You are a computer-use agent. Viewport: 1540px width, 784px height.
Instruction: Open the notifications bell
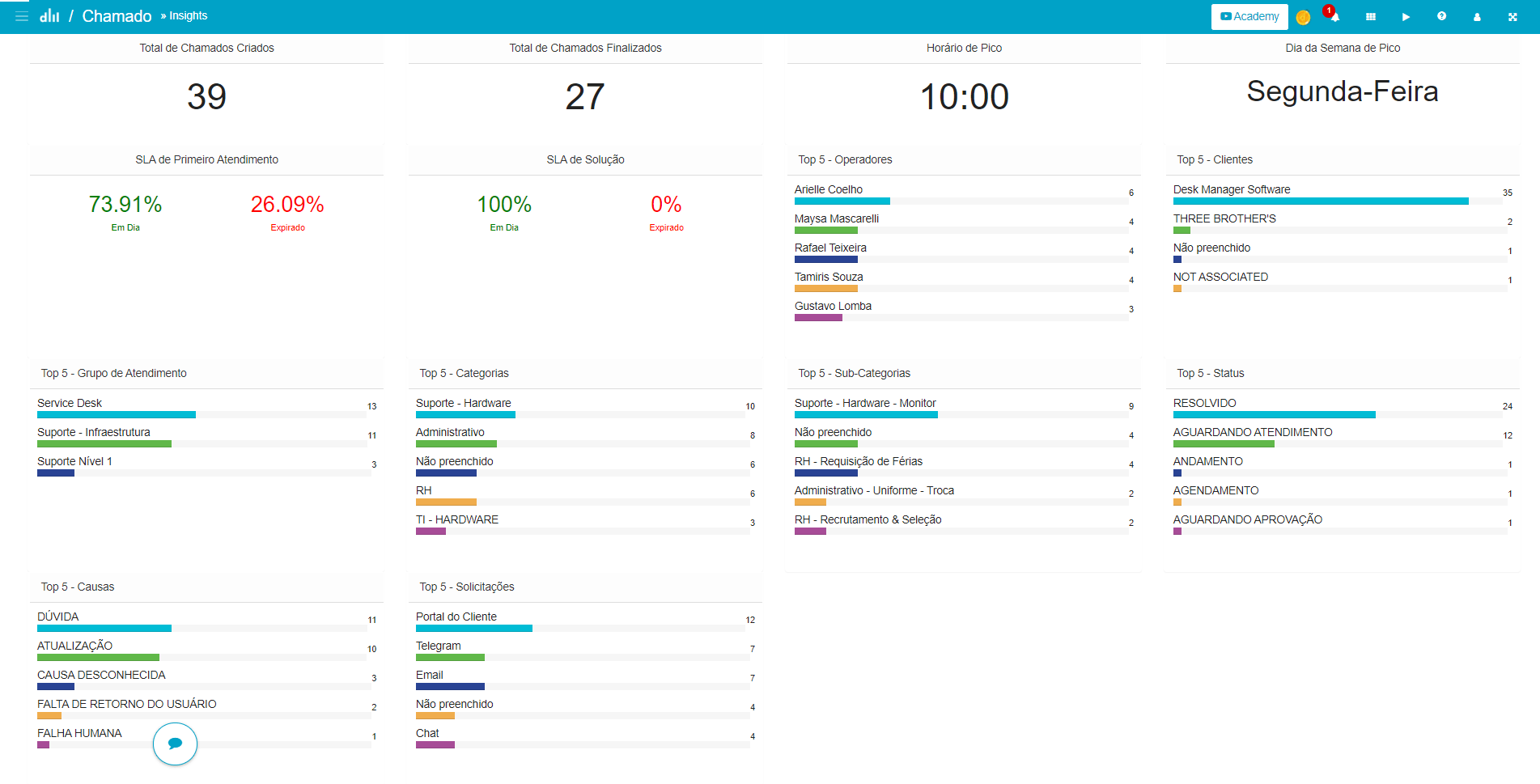pyautogui.click(x=1334, y=16)
